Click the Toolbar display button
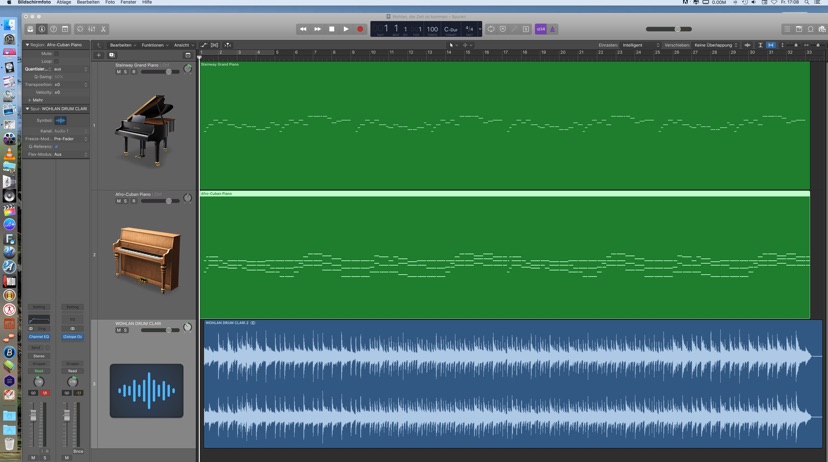 tap(65, 29)
